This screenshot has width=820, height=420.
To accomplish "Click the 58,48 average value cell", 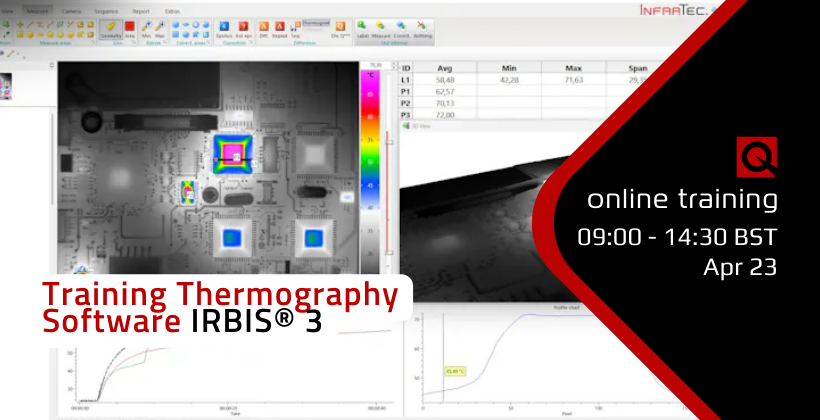I will 444,80.
